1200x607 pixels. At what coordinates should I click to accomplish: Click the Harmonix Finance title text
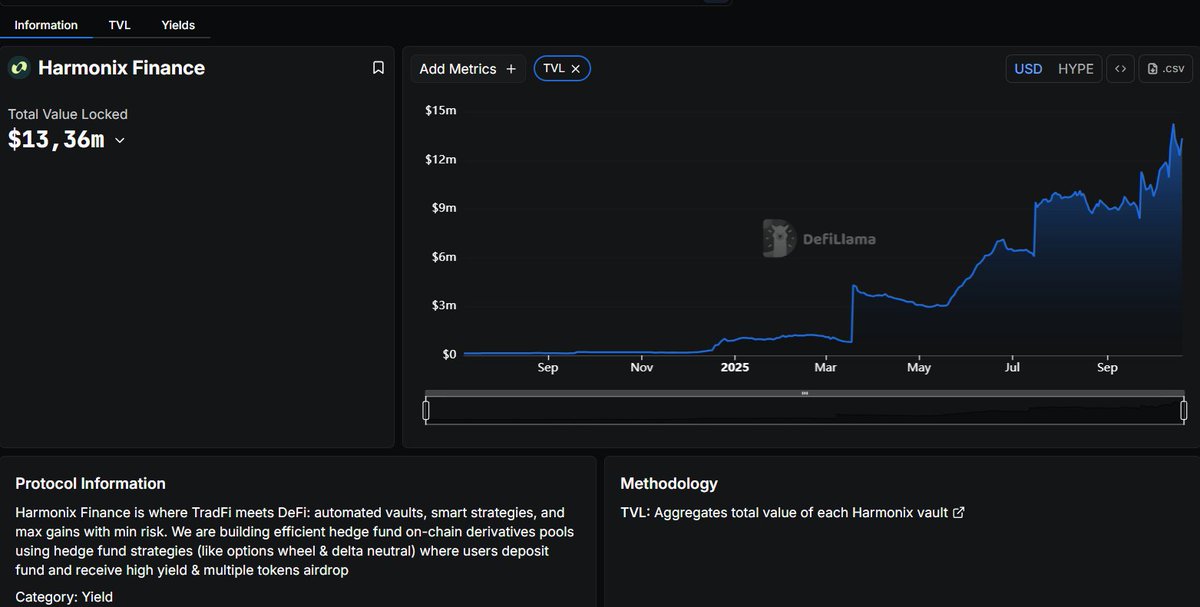121,68
